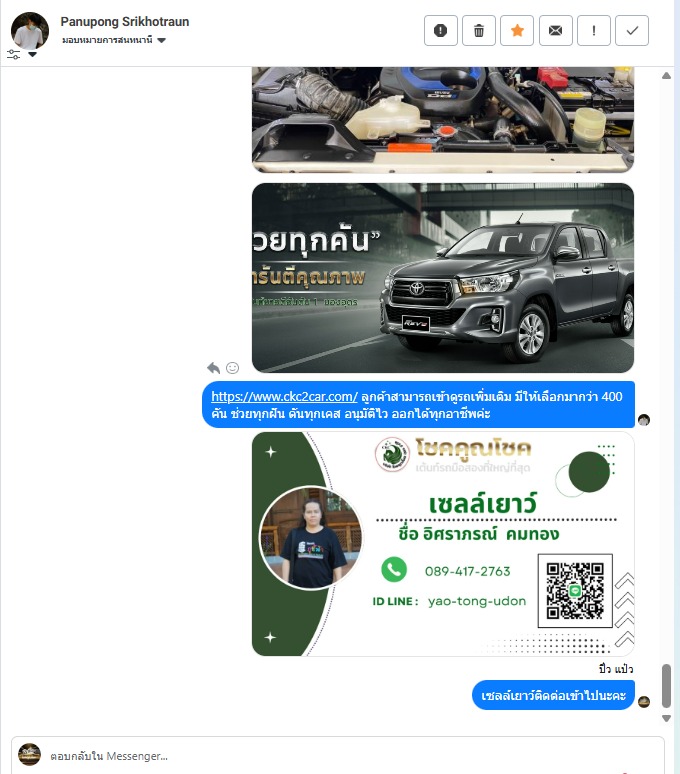Mark conversation as unread with envelope icon

pos(556,31)
